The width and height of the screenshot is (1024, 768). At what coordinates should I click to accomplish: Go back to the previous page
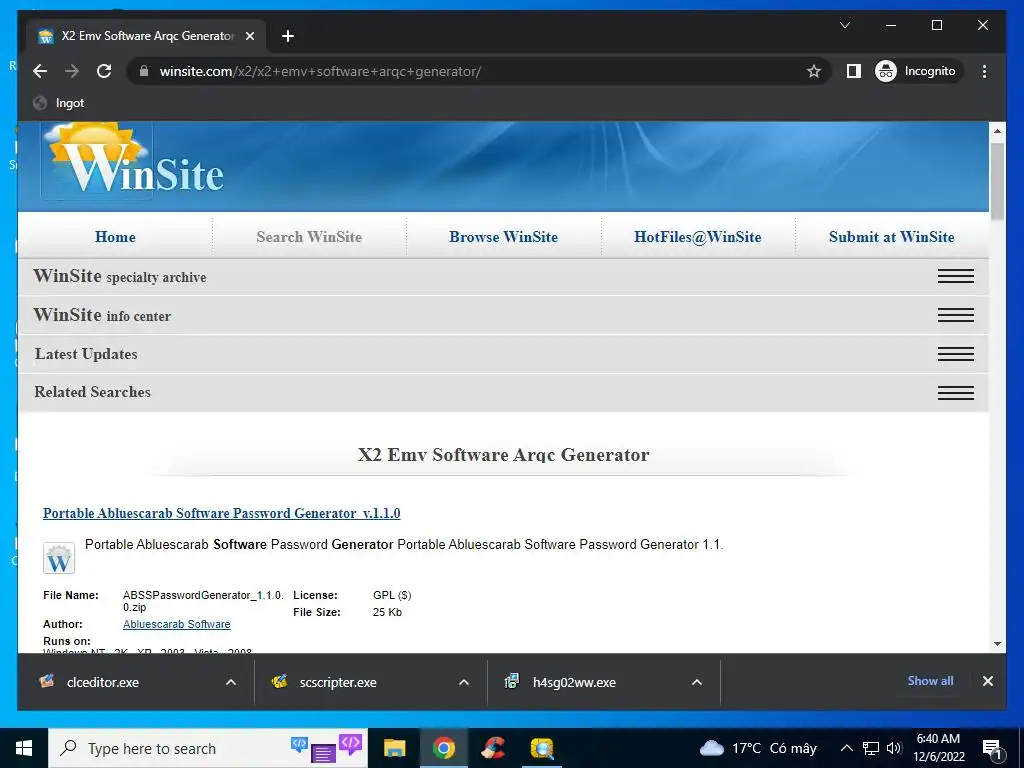pyautogui.click(x=40, y=71)
